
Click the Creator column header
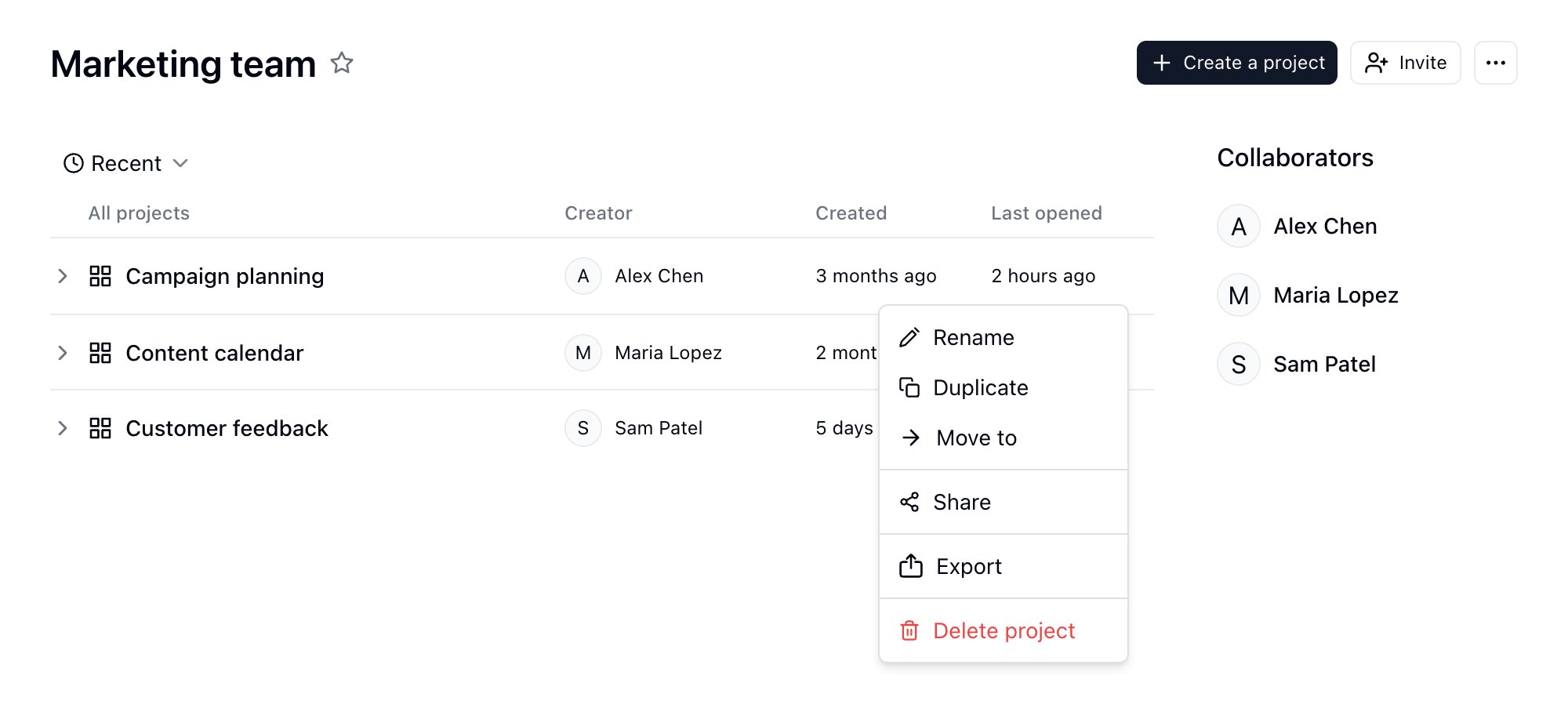[598, 213]
